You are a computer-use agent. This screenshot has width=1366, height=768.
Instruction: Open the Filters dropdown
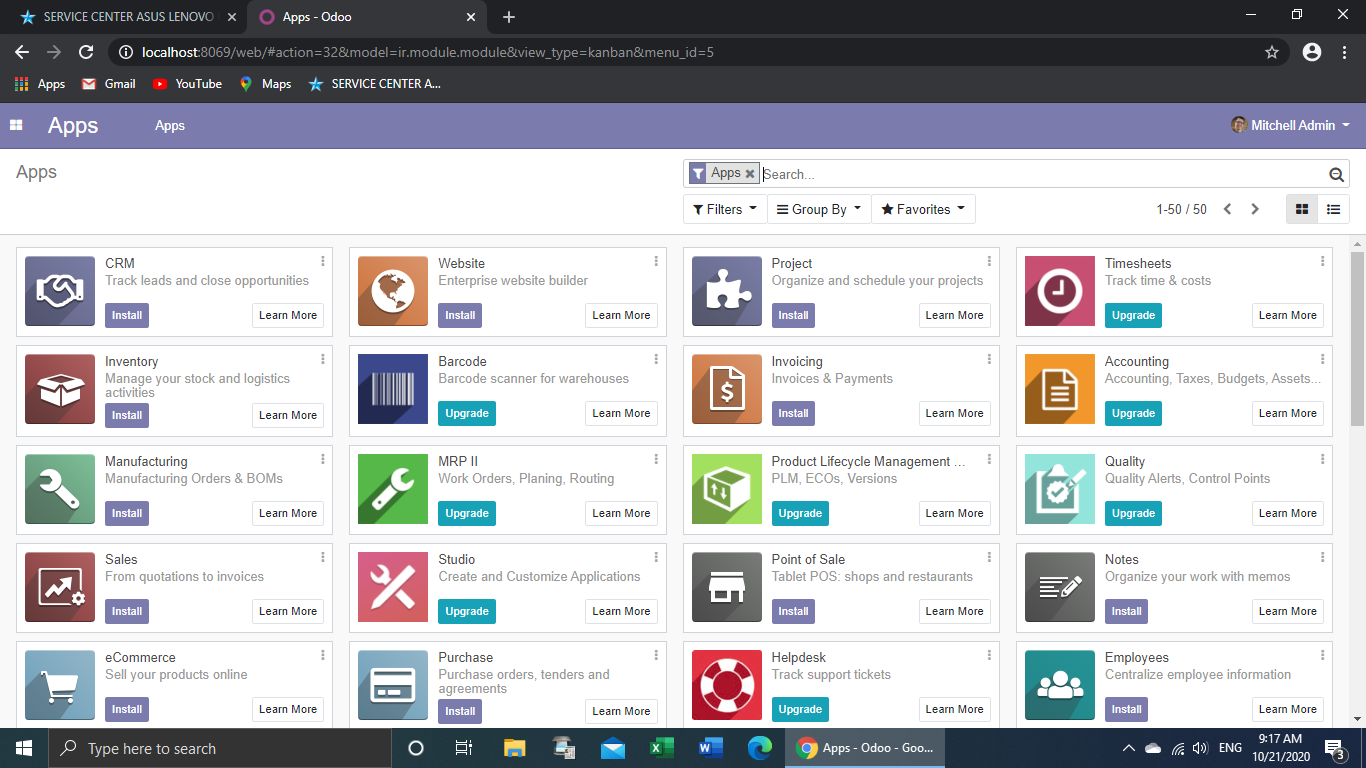725,209
